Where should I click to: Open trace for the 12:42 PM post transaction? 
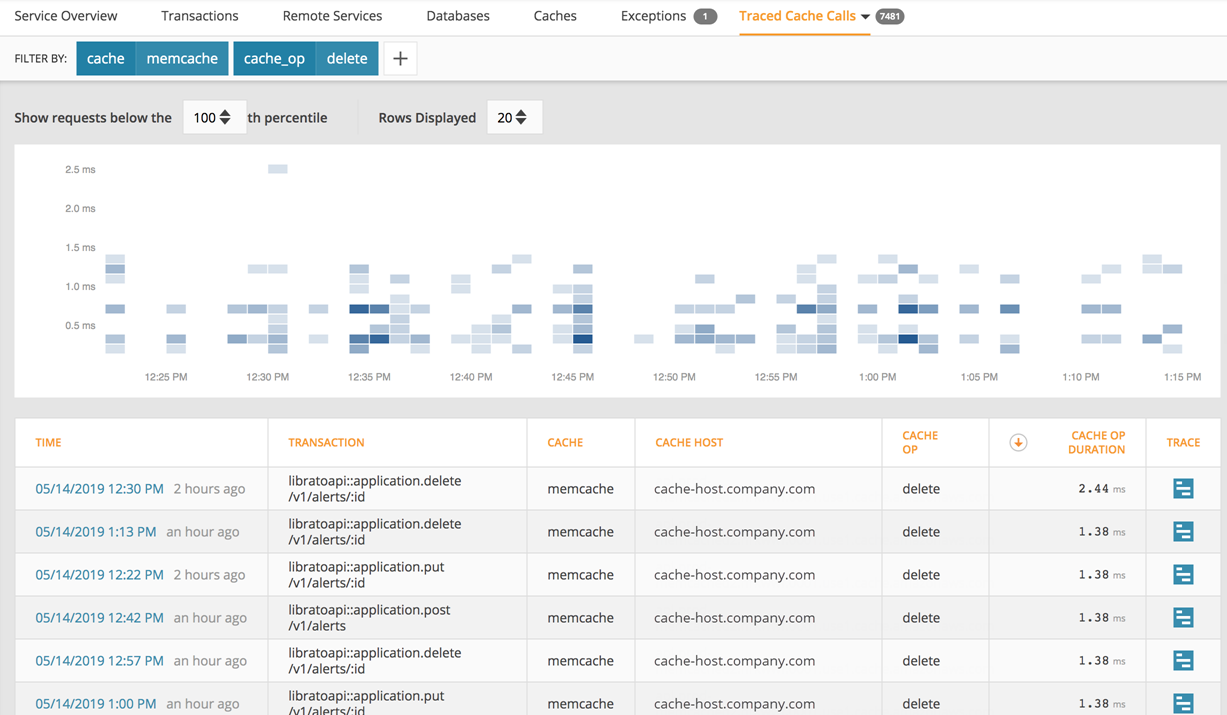tap(1183, 617)
